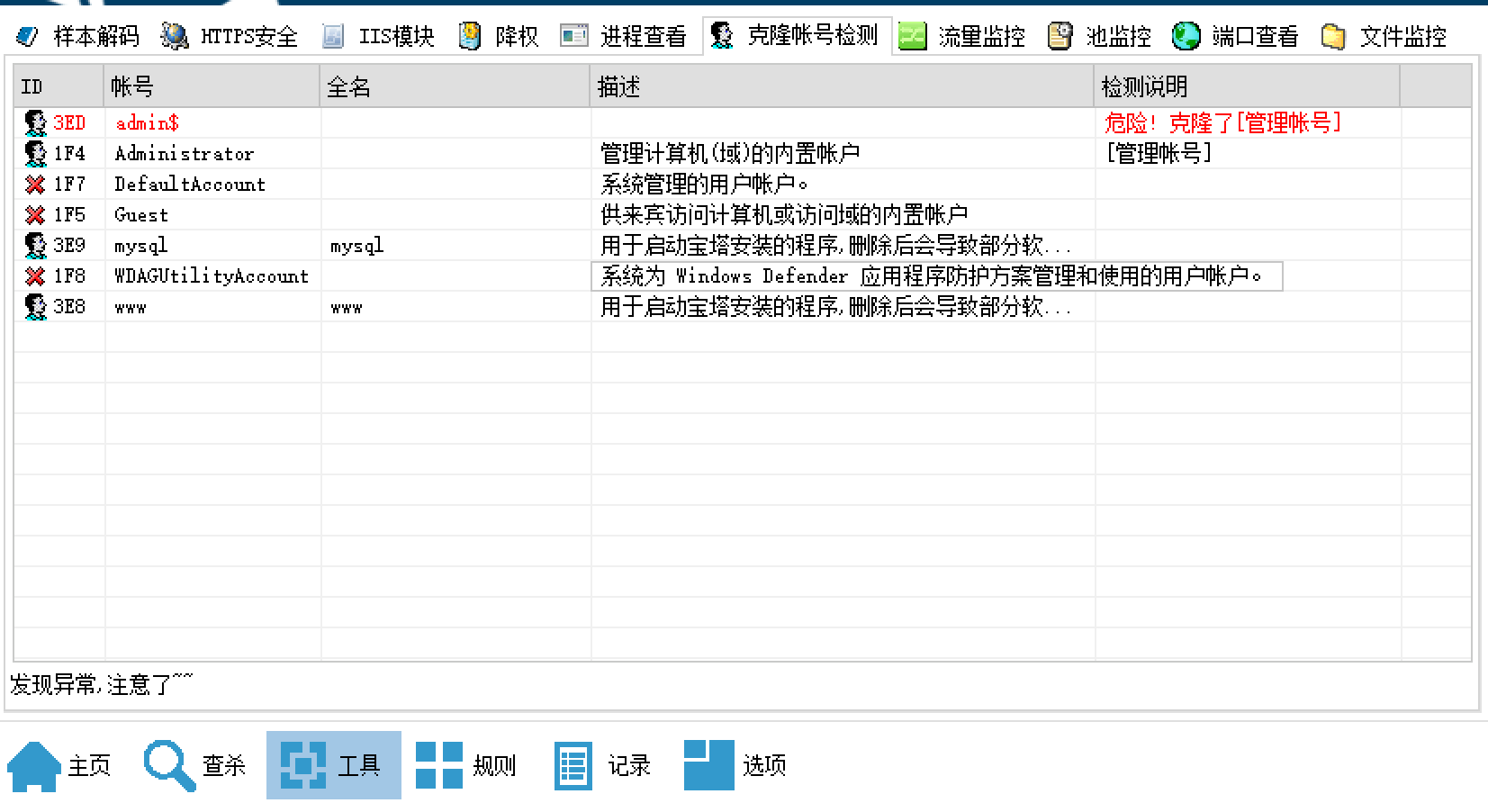Open the 文件监控 file monitor
This screenshot has width=1488, height=812.
pyautogui.click(x=1384, y=36)
